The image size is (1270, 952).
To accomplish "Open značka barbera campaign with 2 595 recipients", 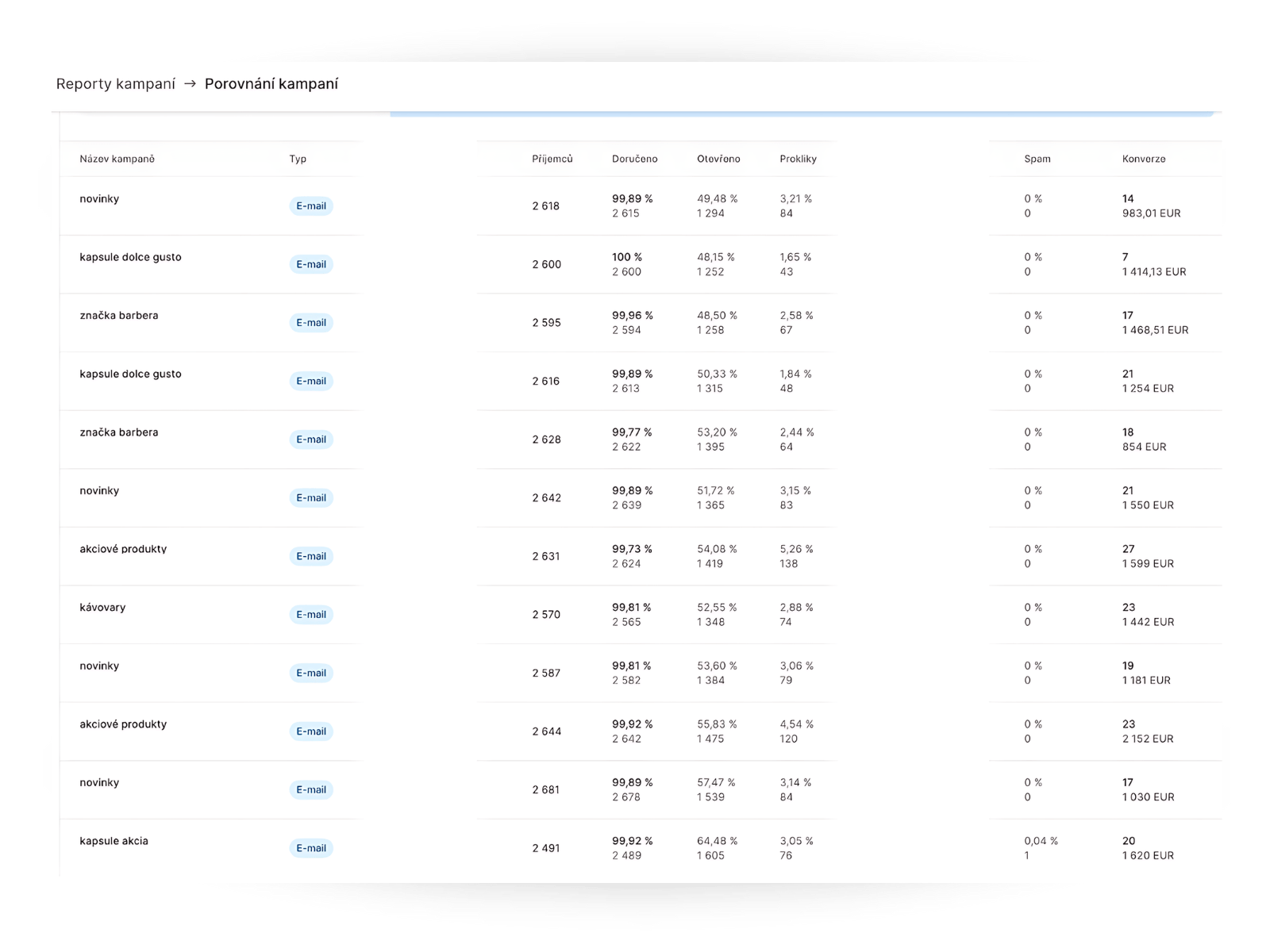I will [118, 316].
